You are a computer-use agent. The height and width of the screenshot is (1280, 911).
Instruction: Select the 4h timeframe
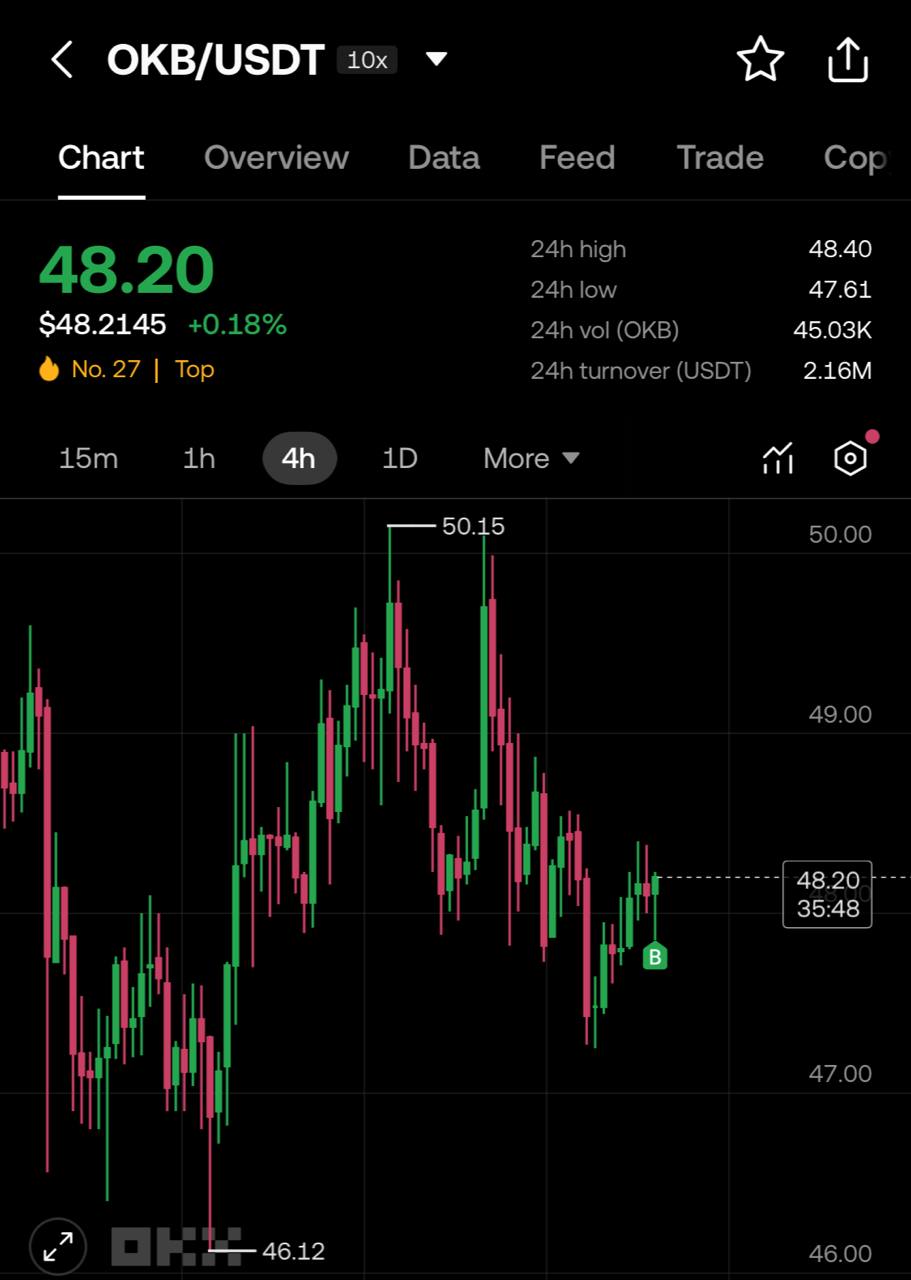[299, 458]
